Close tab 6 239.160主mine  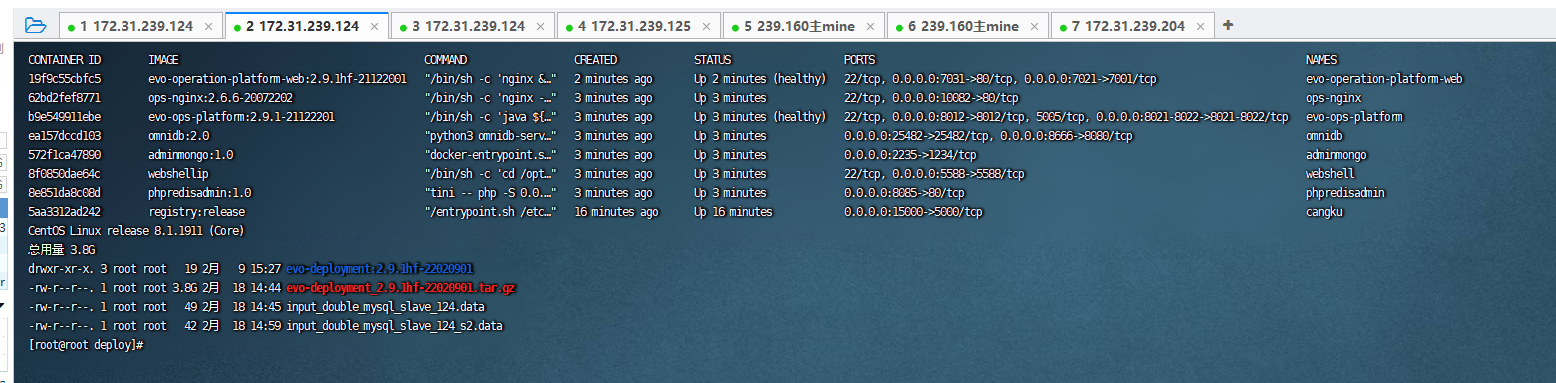coord(1033,26)
